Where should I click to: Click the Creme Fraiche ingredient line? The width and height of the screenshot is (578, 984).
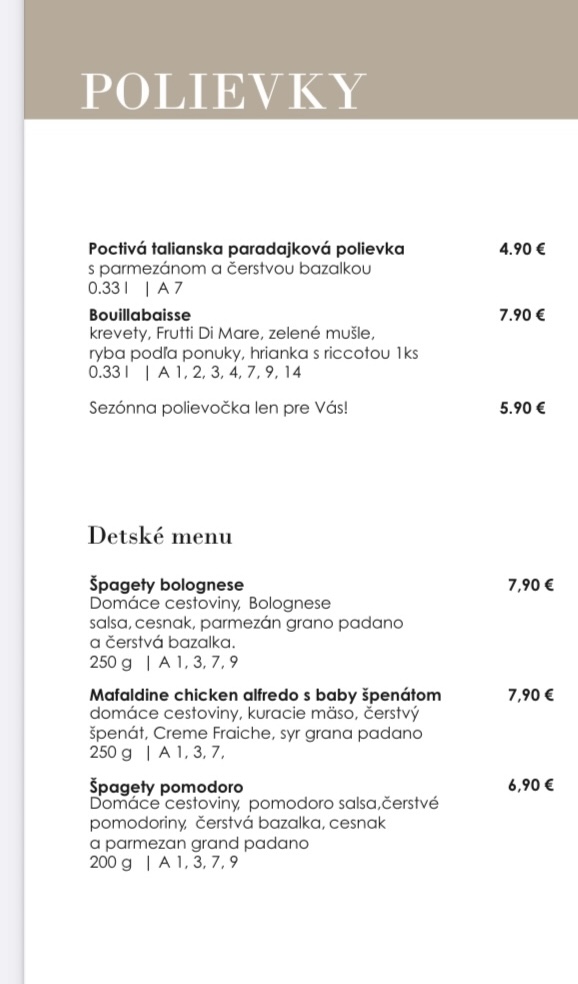pos(255,734)
